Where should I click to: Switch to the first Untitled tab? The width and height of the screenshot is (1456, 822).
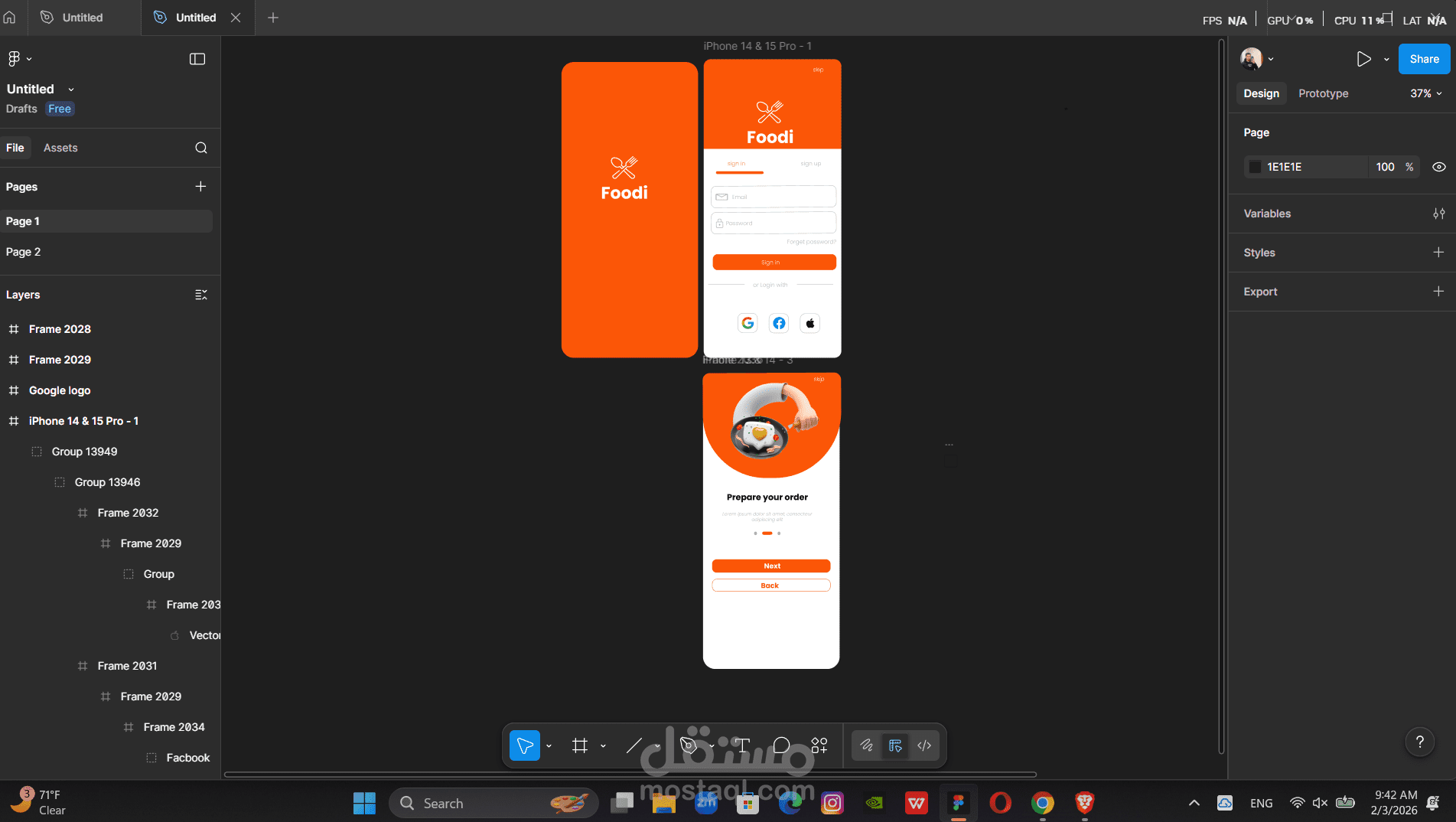pyautogui.click(x=84, y=17)
